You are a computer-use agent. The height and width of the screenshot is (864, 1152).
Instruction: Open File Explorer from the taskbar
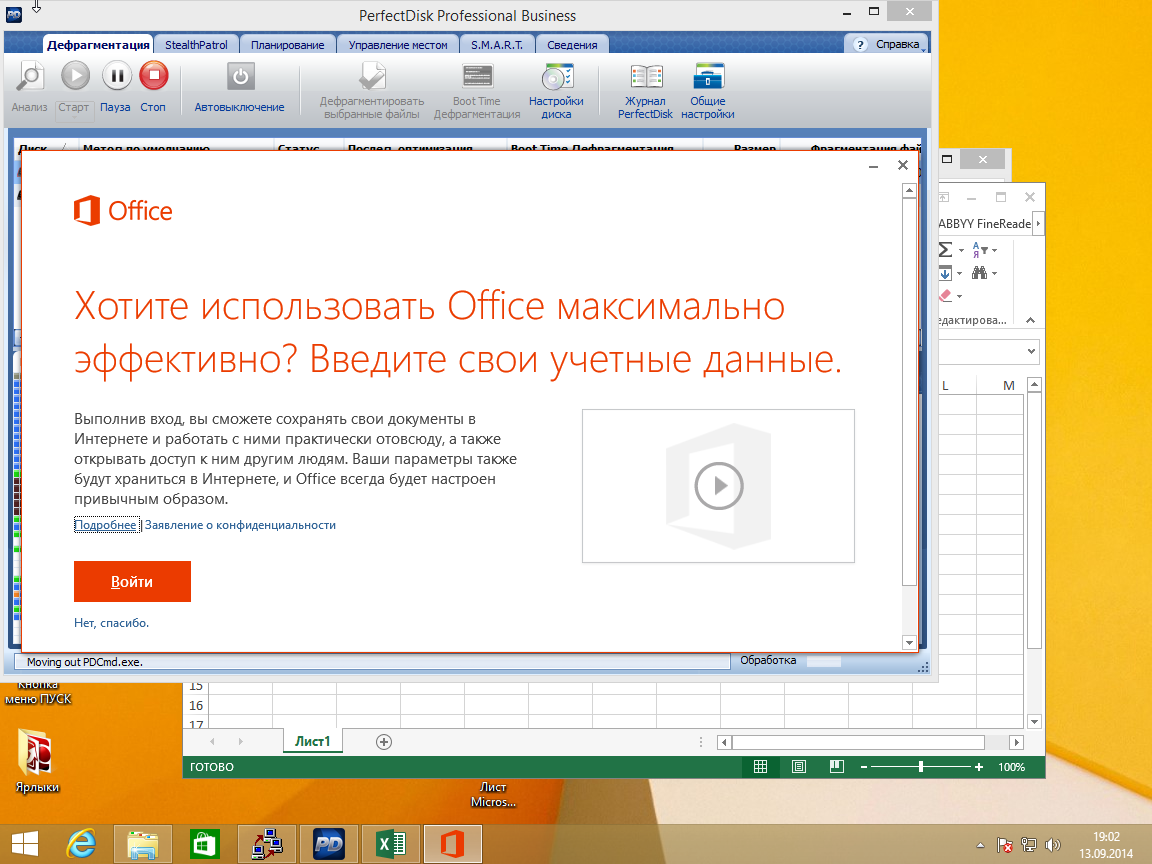click(x=143, y=844)
